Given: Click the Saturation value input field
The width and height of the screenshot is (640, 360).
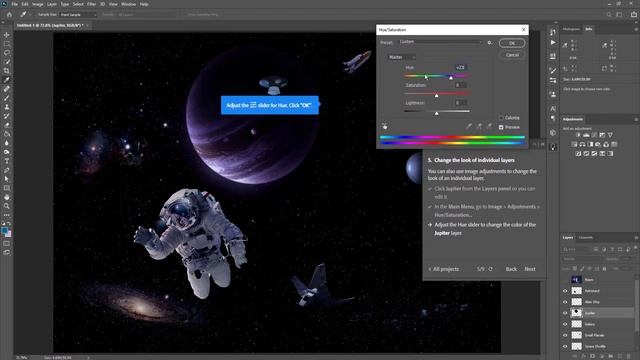Looking at the screenshot, I should point(461,85).
